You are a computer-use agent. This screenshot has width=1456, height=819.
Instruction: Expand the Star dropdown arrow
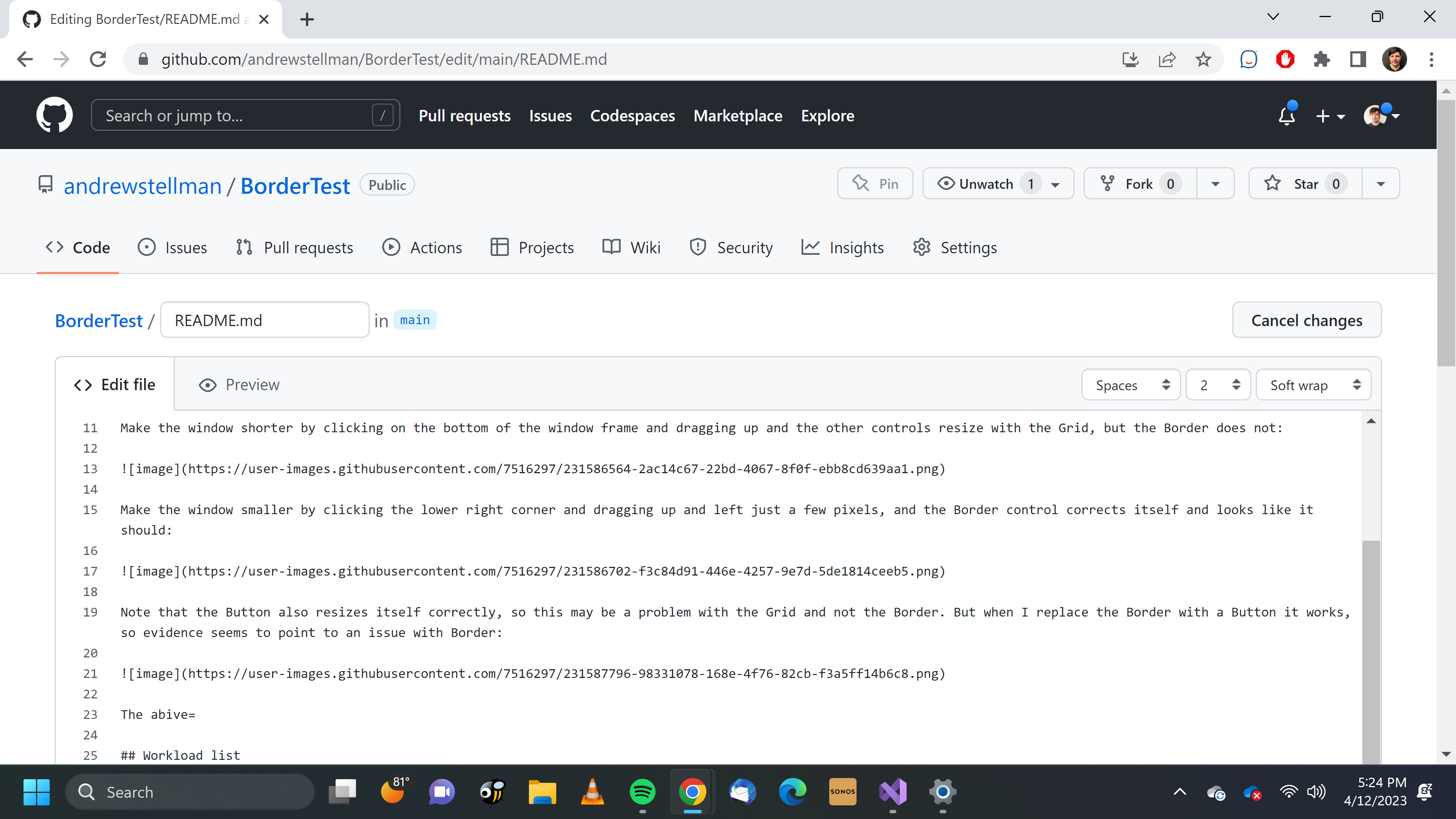[x=1380, y=183]
